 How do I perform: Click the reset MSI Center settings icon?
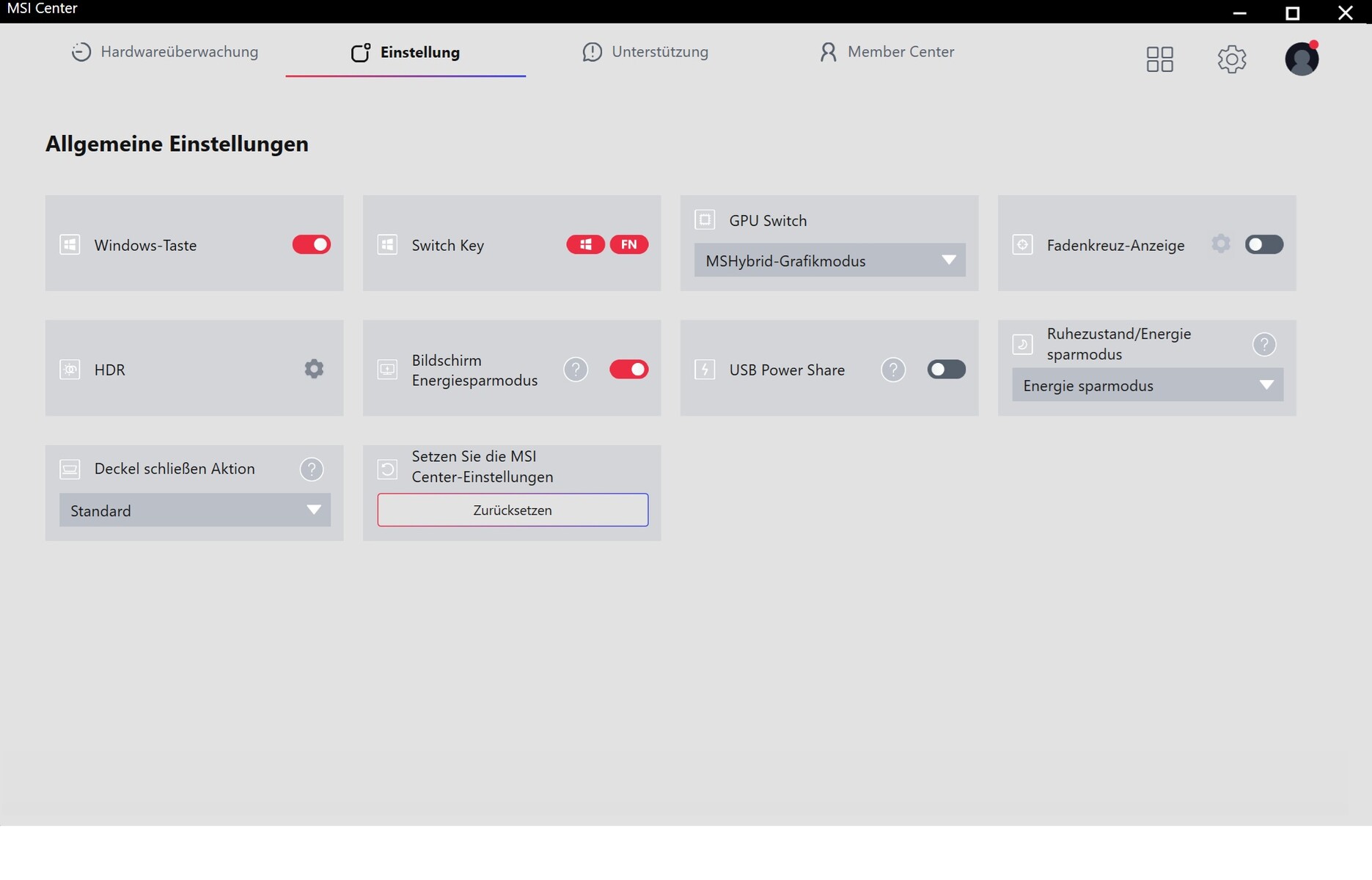point(387,469)
